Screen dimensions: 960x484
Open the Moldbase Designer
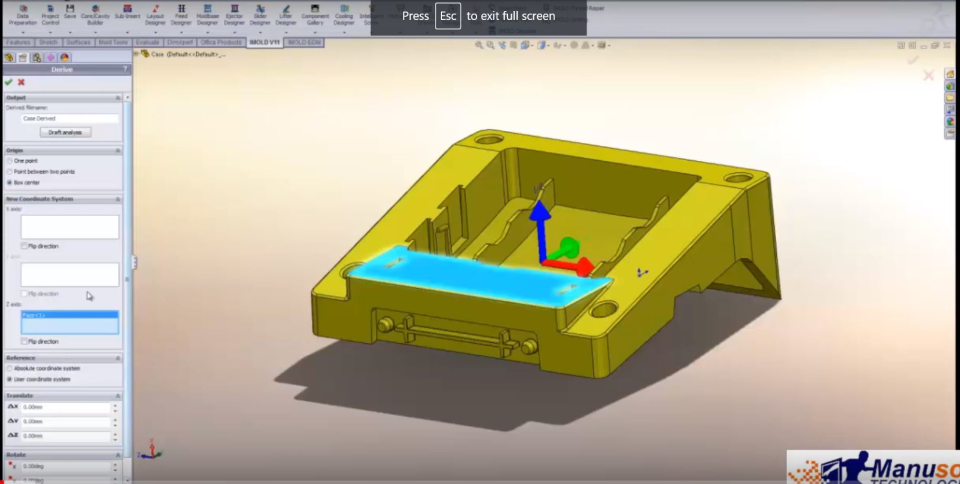[208, 15]
